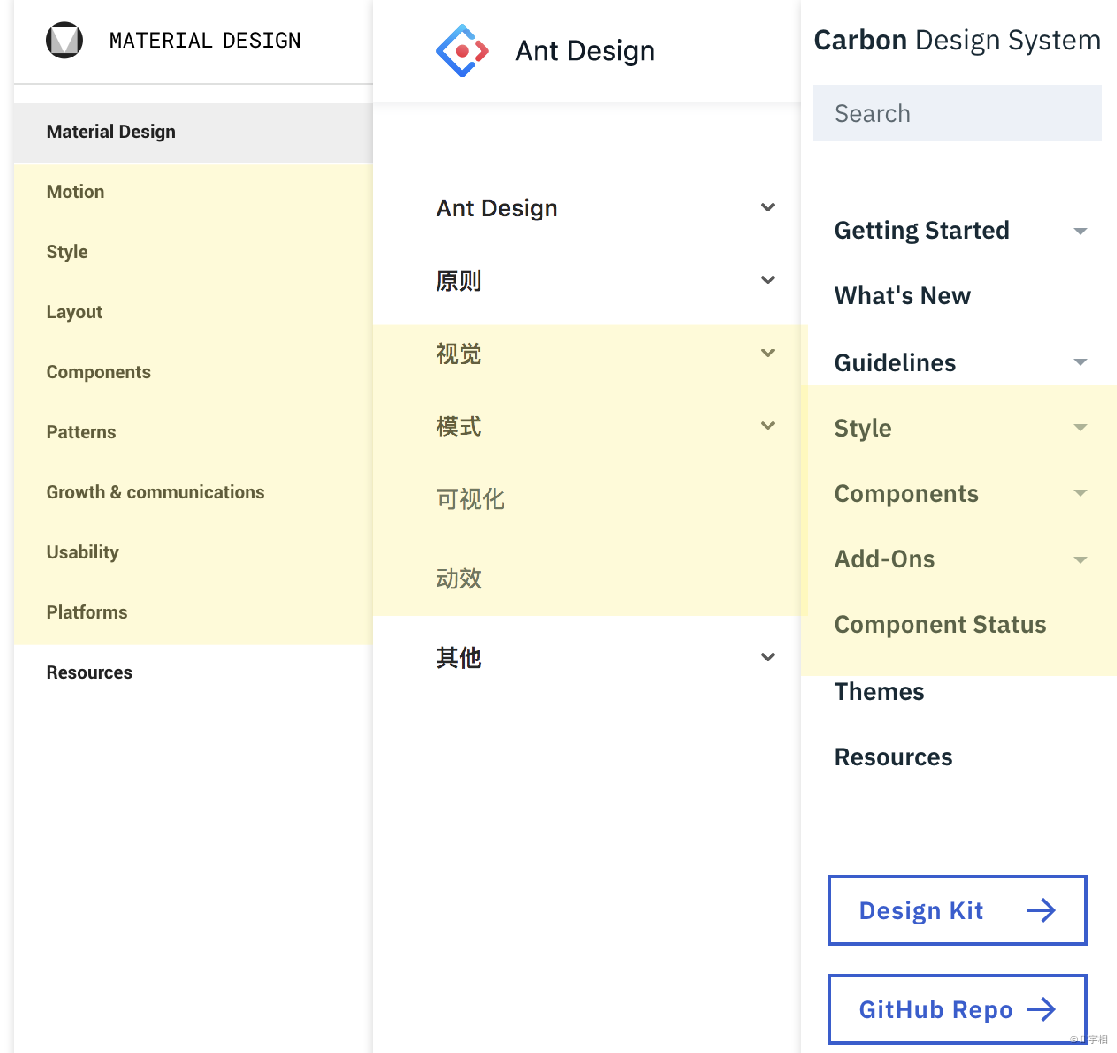Click the Ant Design header title
This screenshot has width=1117, height=1053.
(x=585, y=51)
